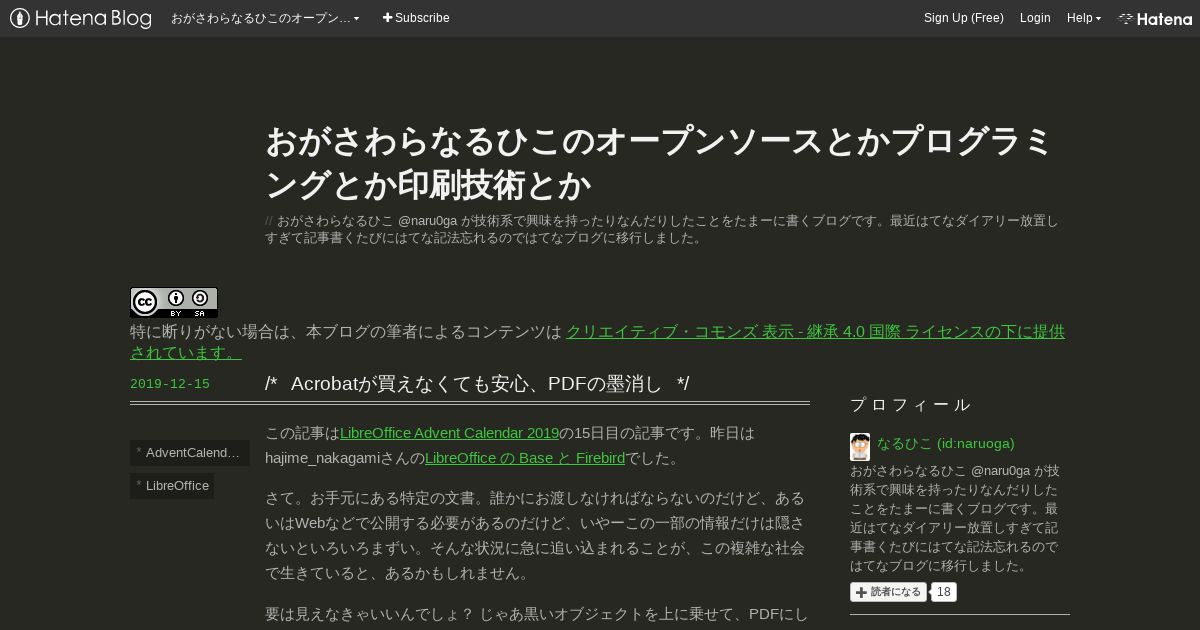Screen dimensions: 1200x630
Task: Open LibreOffice Advent Calendar 2019 link
Action: [449, 433]
